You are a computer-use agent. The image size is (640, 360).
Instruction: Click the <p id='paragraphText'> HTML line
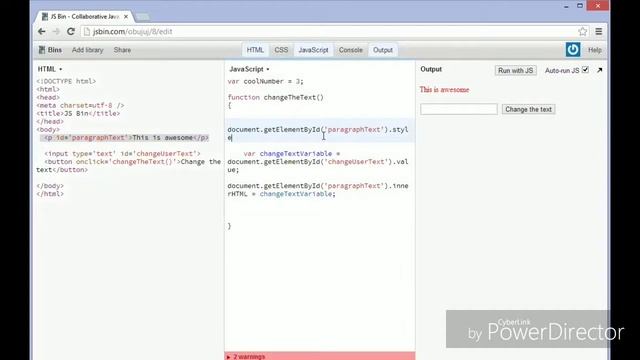point(126,138)
